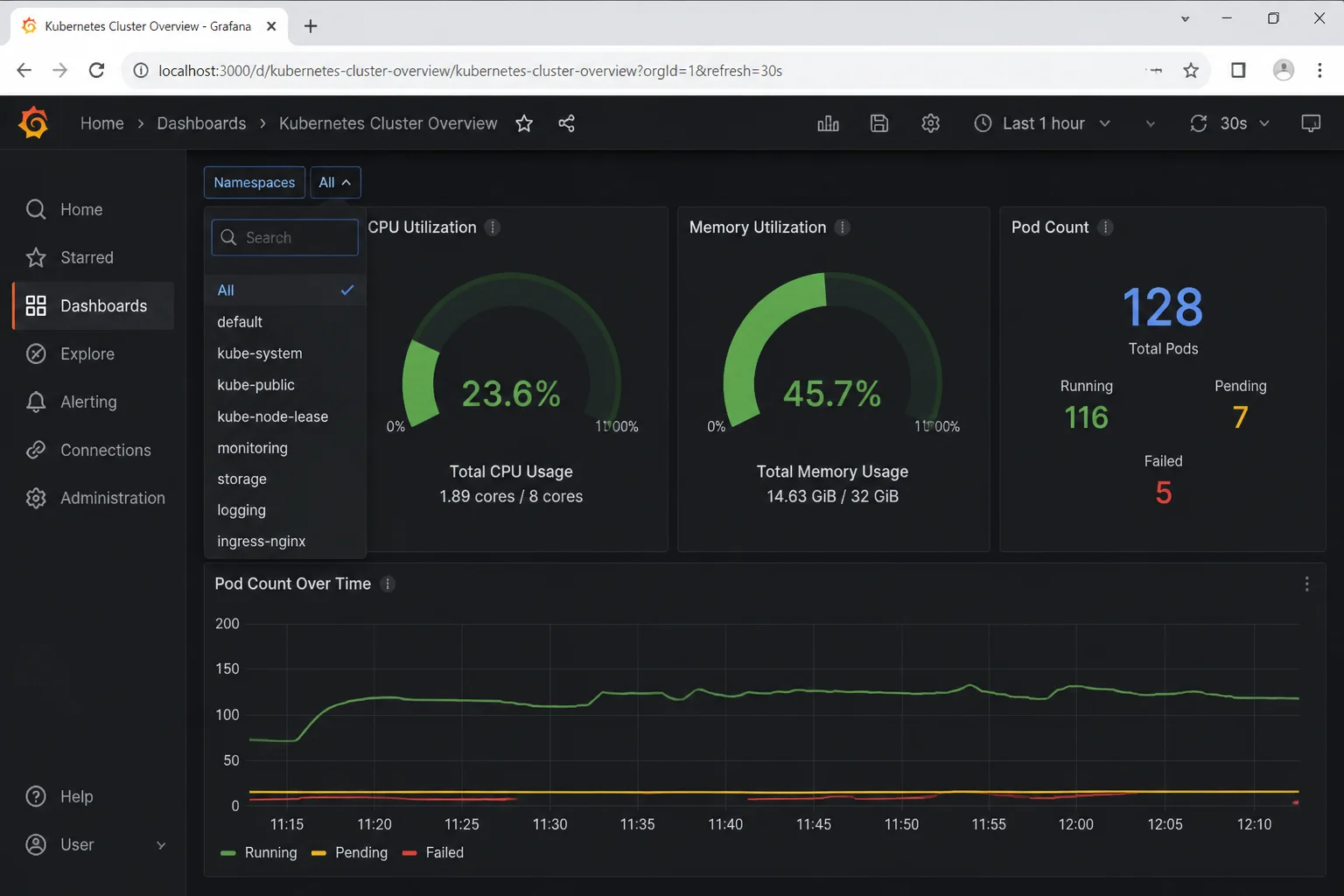The image size is (1344, 896).
Task: Click the browser address bar URL
Action: click(x=470, y=70)
